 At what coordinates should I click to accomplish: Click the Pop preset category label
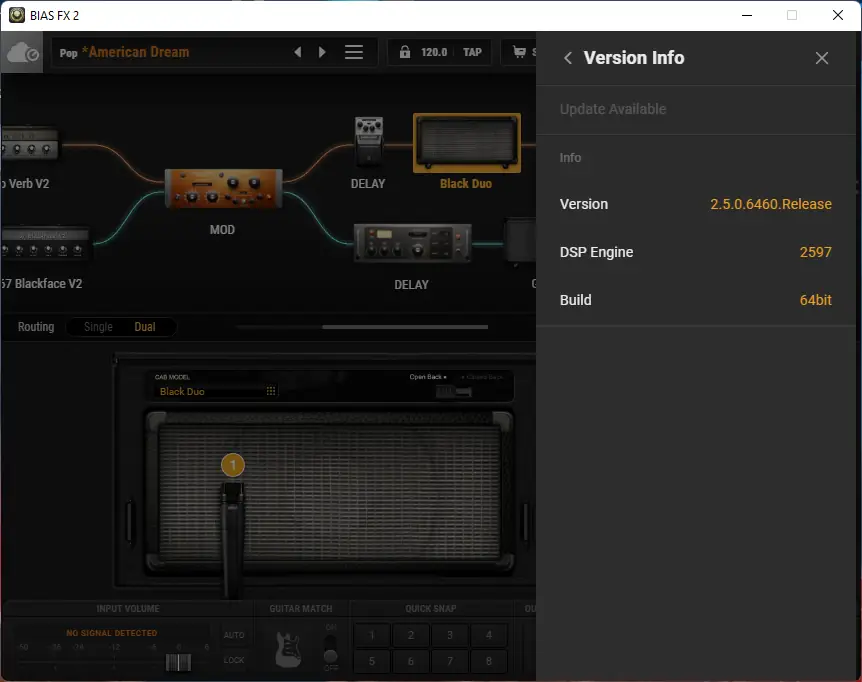(x=68, y=53)
